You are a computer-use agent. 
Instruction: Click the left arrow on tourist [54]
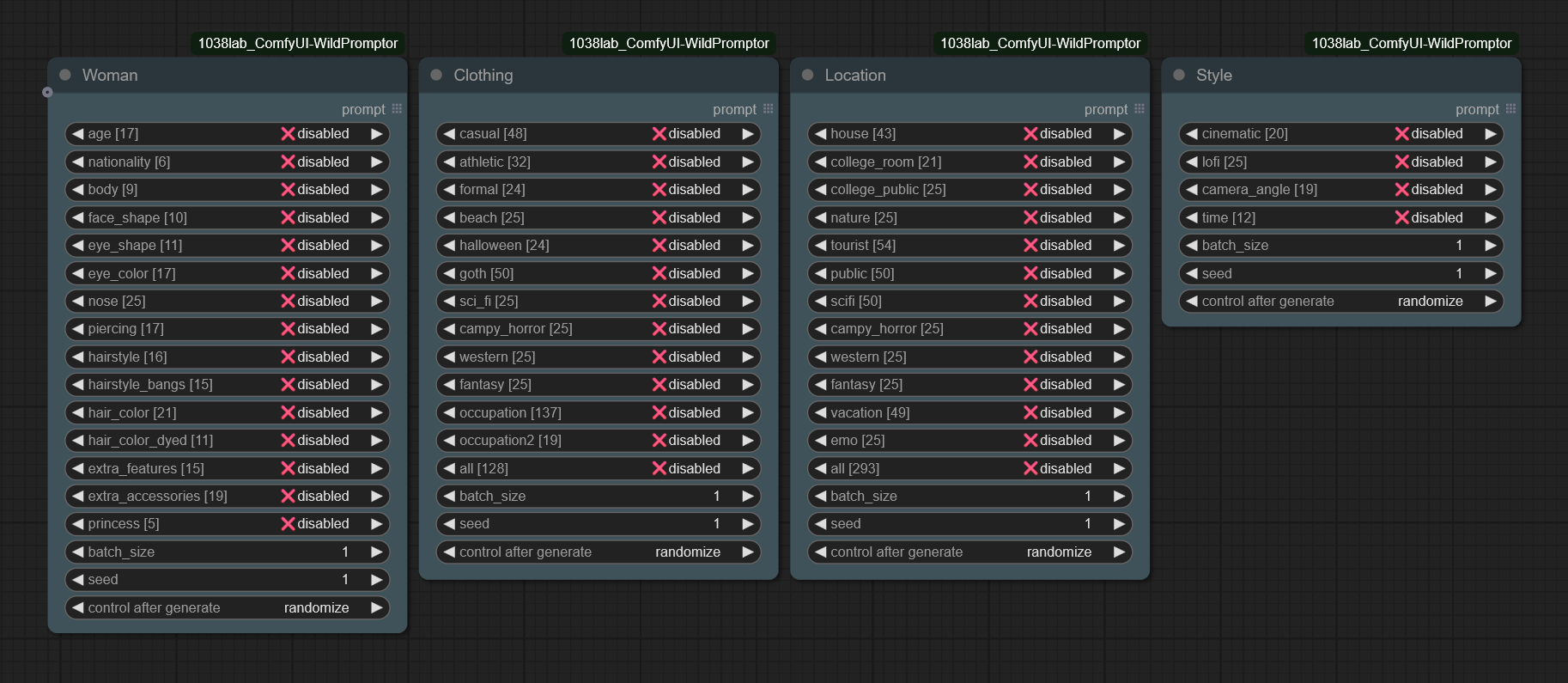coord(821,246)
